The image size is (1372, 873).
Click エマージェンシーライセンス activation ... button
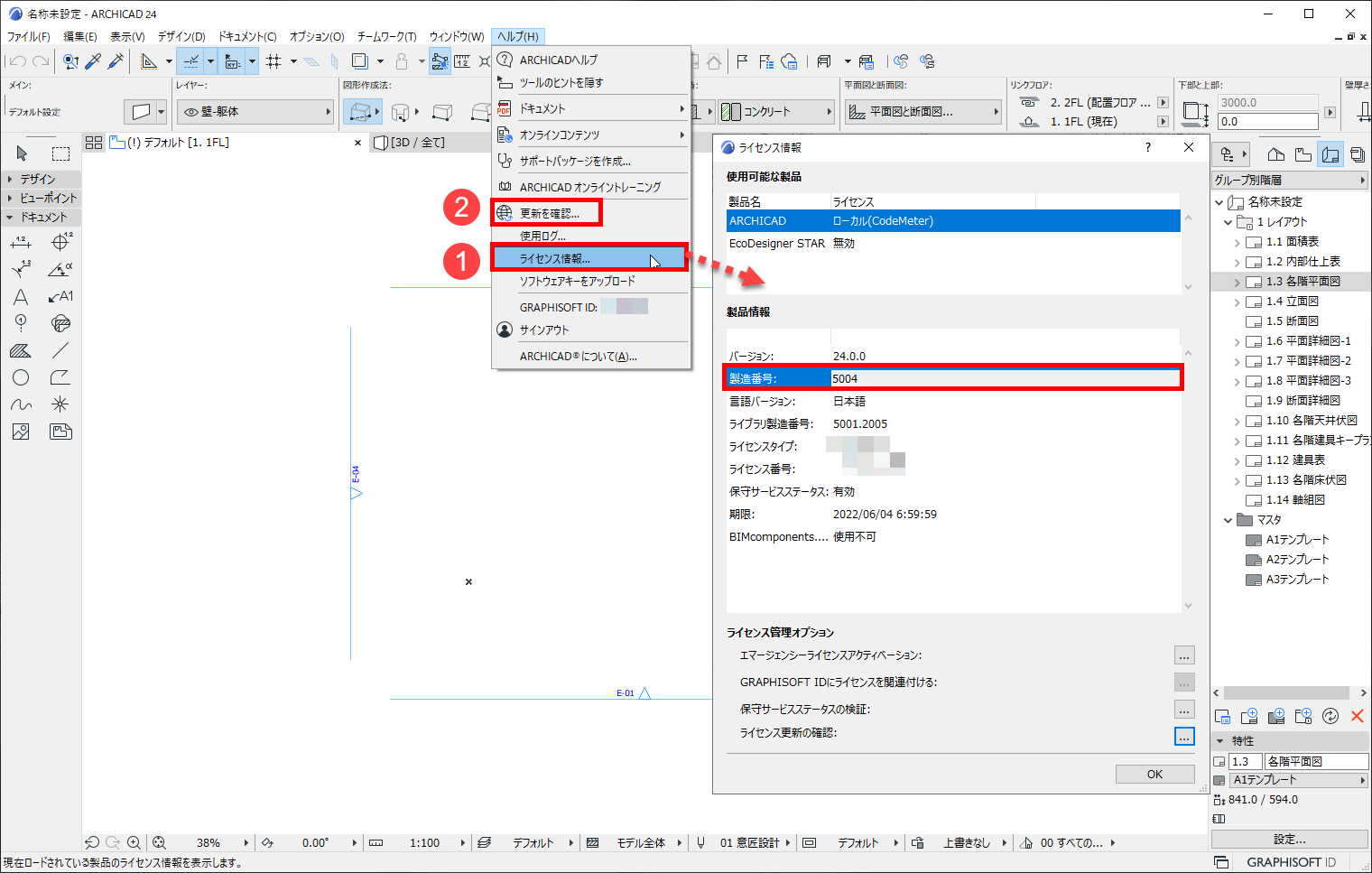point(1184,655)
